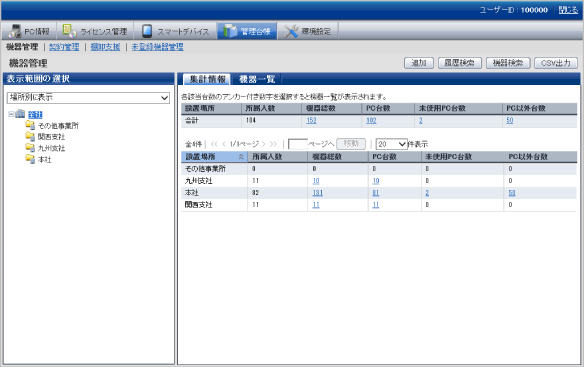Viewport: 584px width, 367px height.
Task: Click the page number input field
Action: pyautogui.click(x=298, y=144)
